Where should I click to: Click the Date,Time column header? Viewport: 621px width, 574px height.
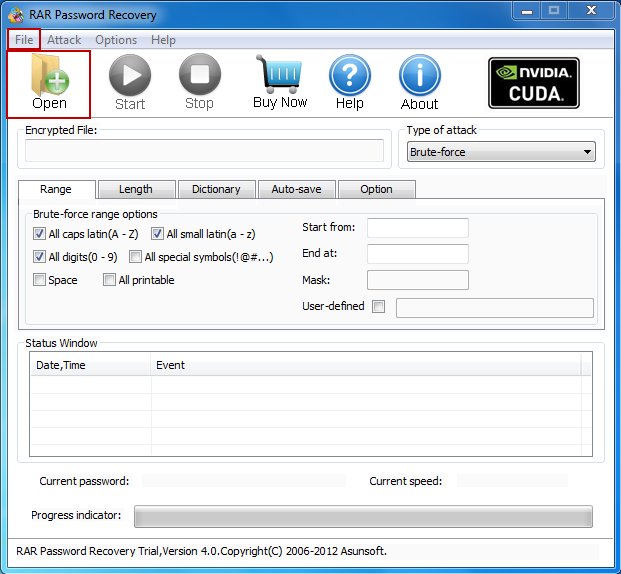90,365
